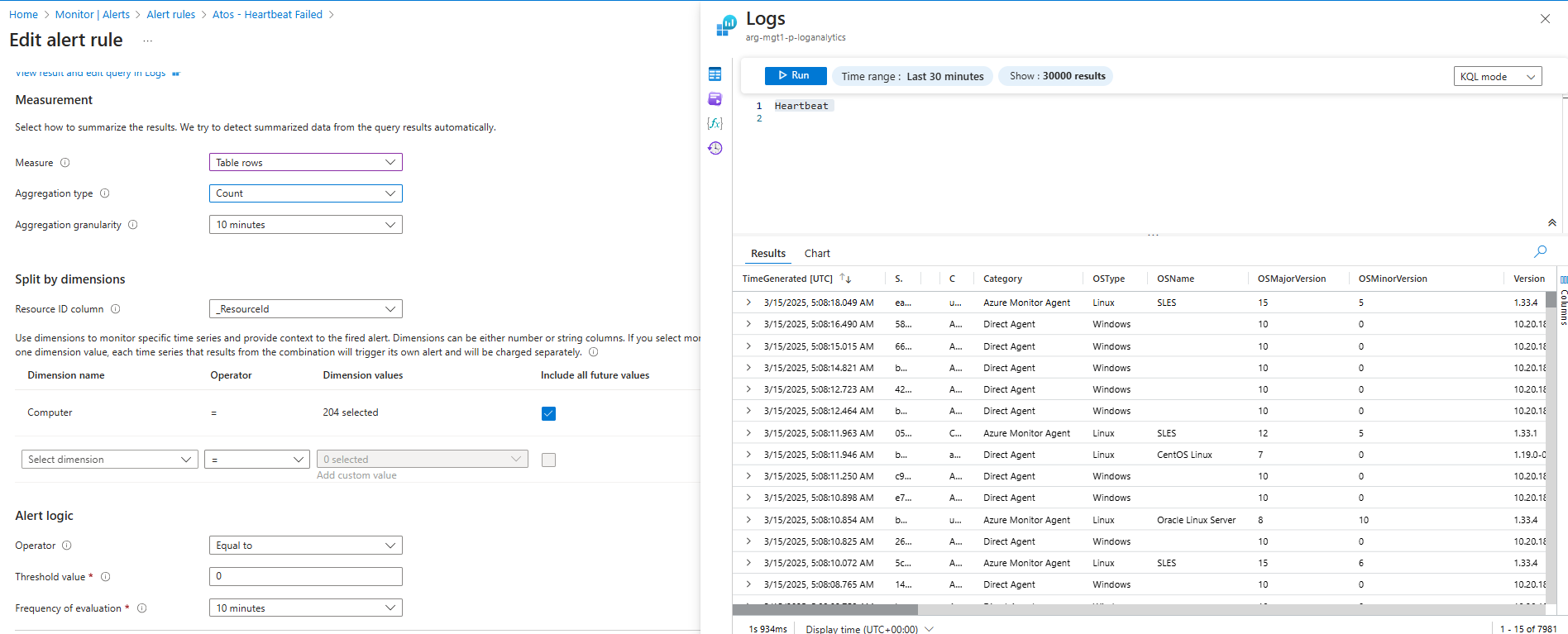1568x634 pixels.
Task: Click the info icon next to Measure
Action: [x=65, y=163]
